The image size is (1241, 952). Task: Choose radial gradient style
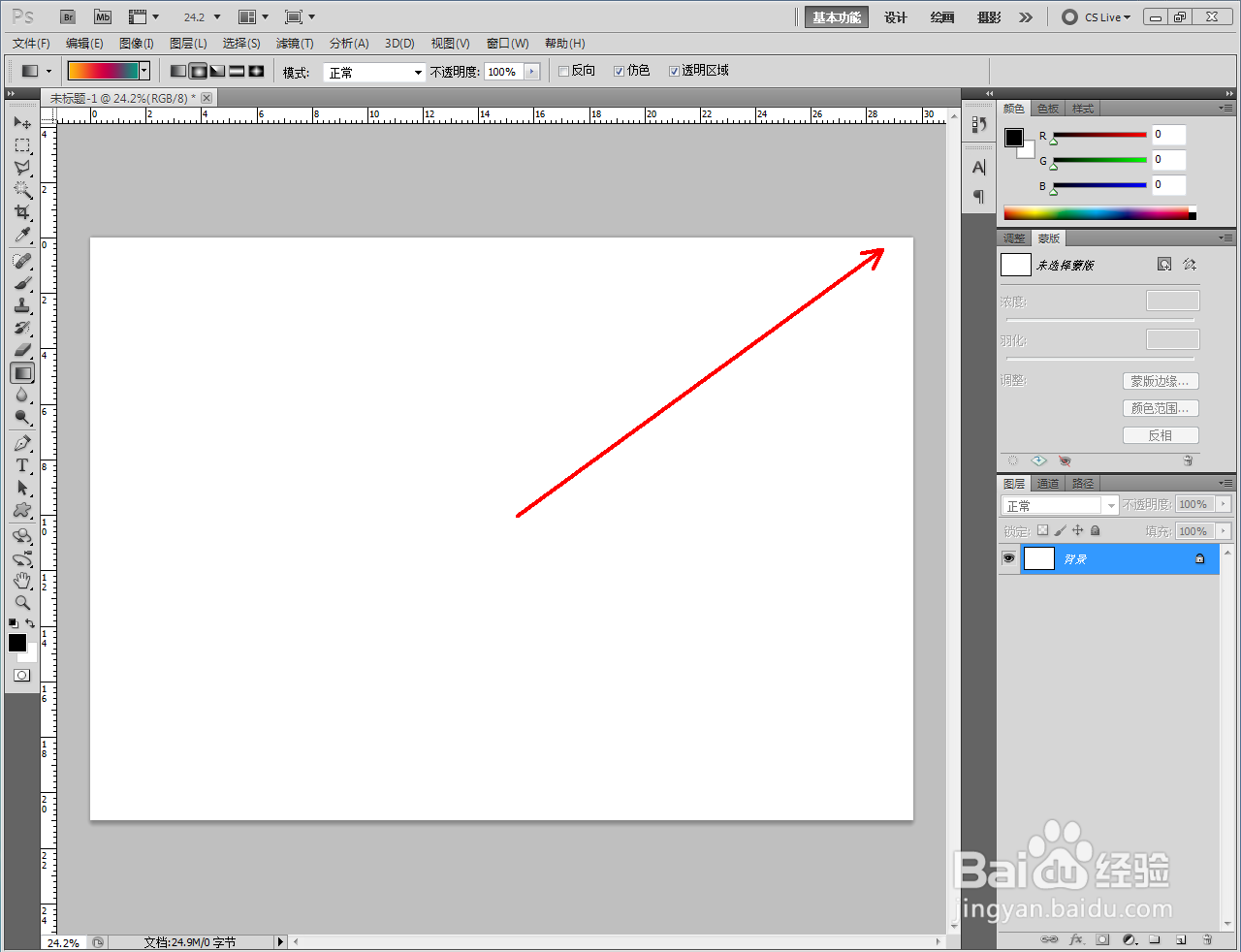[x=198, y=71]
